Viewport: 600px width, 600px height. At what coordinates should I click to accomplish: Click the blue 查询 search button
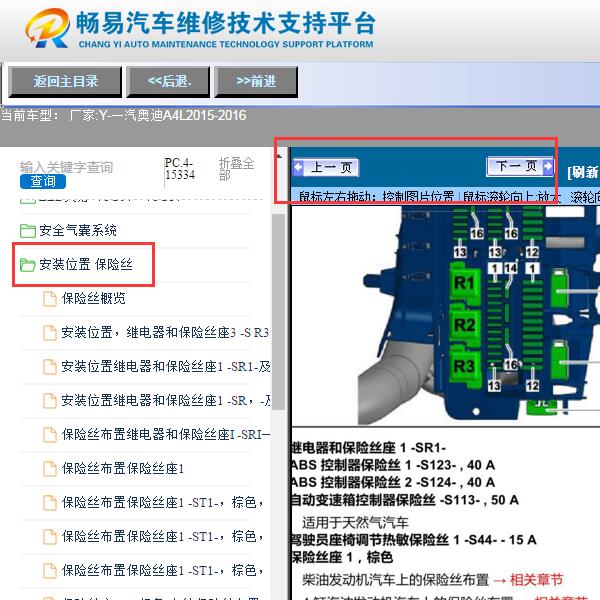pos(43,181)
